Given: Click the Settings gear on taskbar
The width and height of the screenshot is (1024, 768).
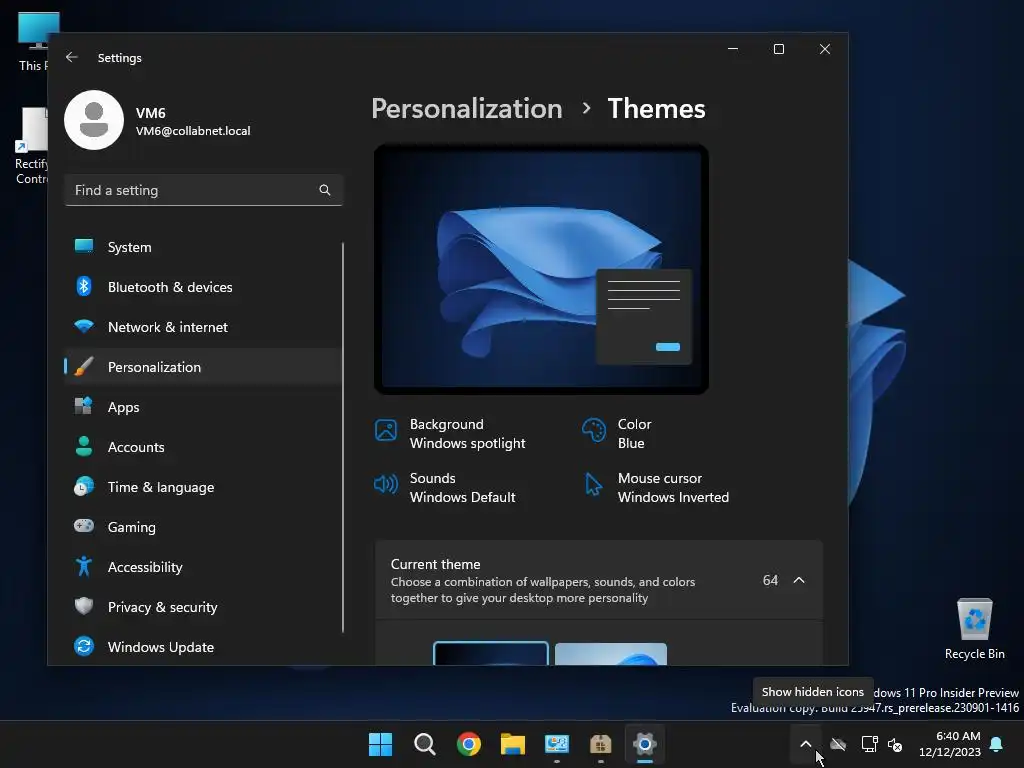Looking at the screenshot, I should tap(645, 744).
